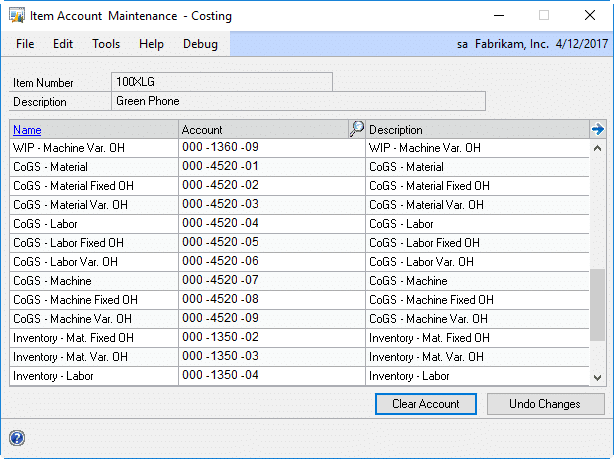Click the window icon in title bar
Screen dimensions: 614x459
pos(17,16)
